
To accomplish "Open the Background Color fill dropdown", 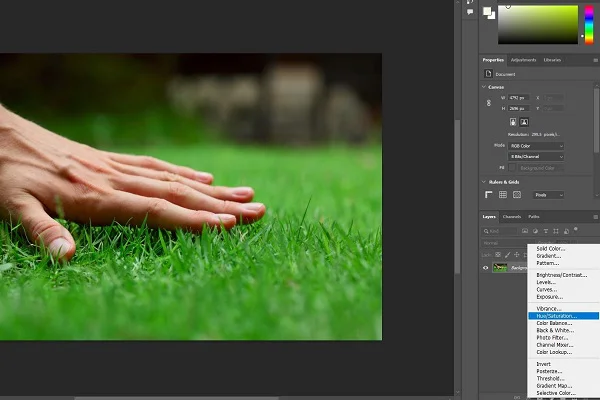I will tap(541, 168).
